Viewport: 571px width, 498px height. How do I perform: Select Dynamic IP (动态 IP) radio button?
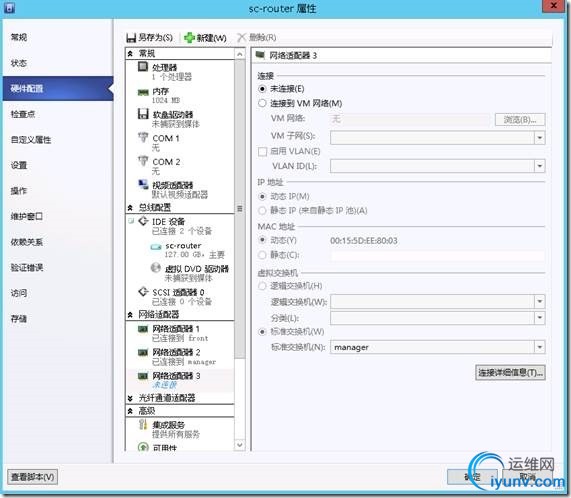(x=262, y=197)
